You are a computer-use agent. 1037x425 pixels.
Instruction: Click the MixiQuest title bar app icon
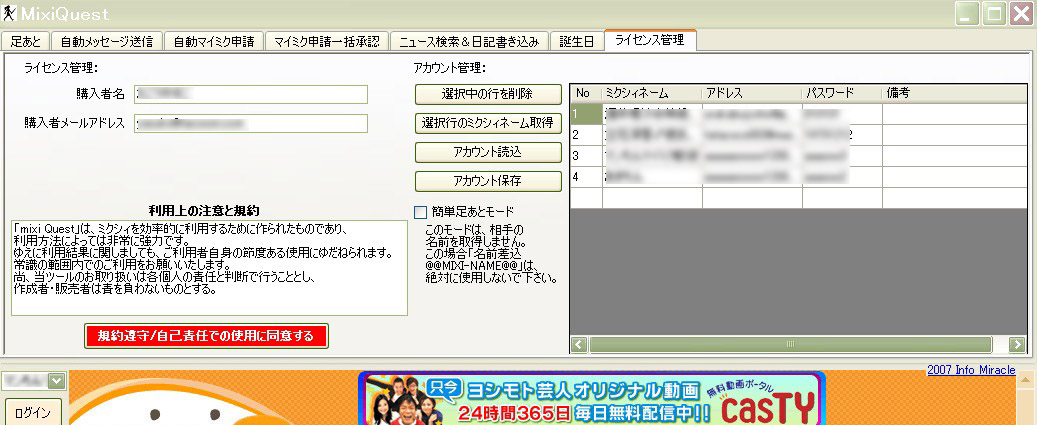[x=9, y=13]
